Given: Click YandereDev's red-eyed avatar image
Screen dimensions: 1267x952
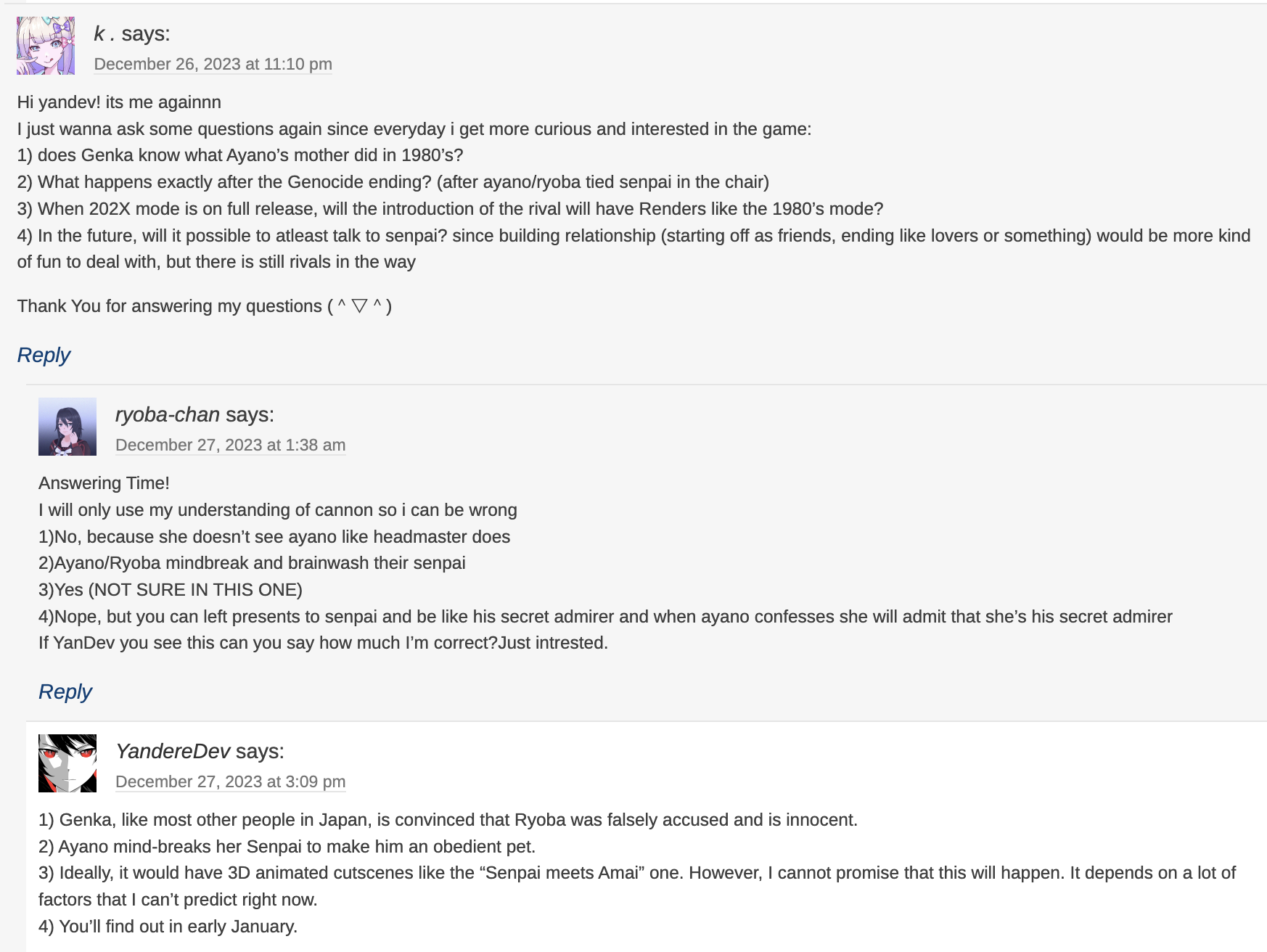Looking at the screenshot, I should click(67, 763).
